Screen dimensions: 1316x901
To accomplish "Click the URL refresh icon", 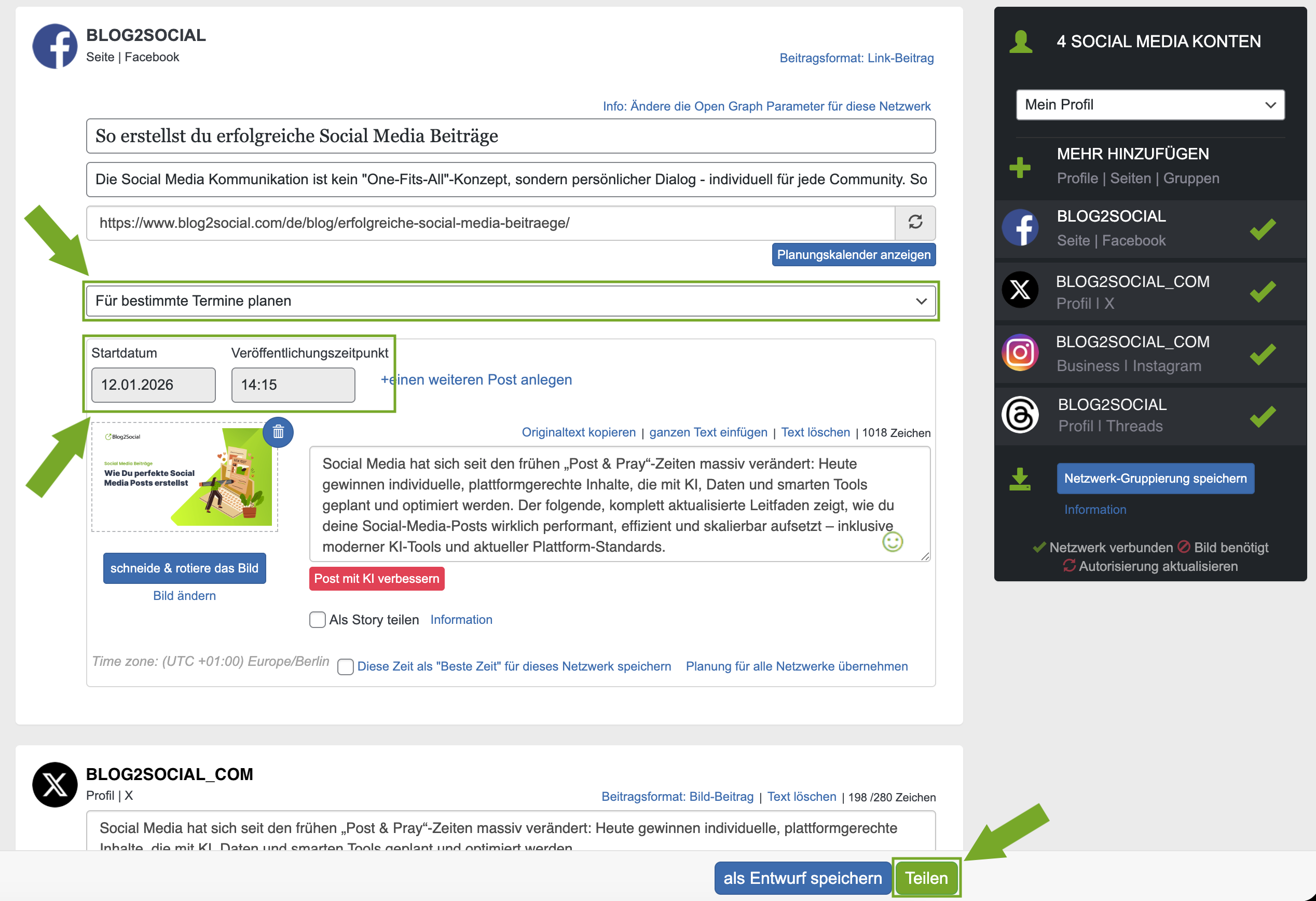I will 915,222.
